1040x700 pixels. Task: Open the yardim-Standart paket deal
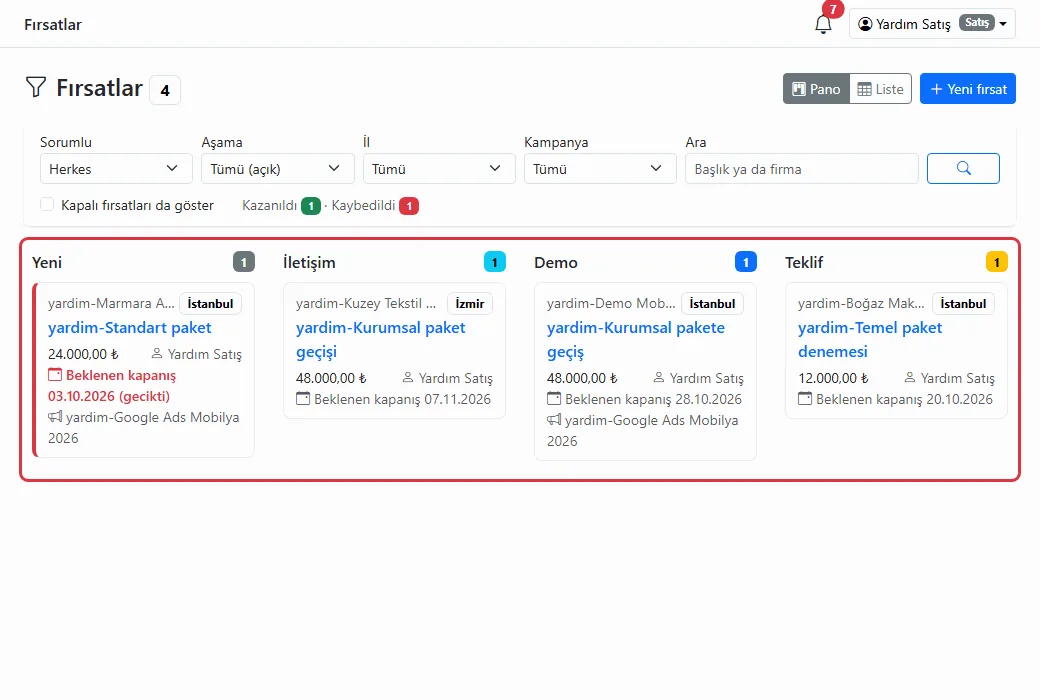(x=129, y=328)
